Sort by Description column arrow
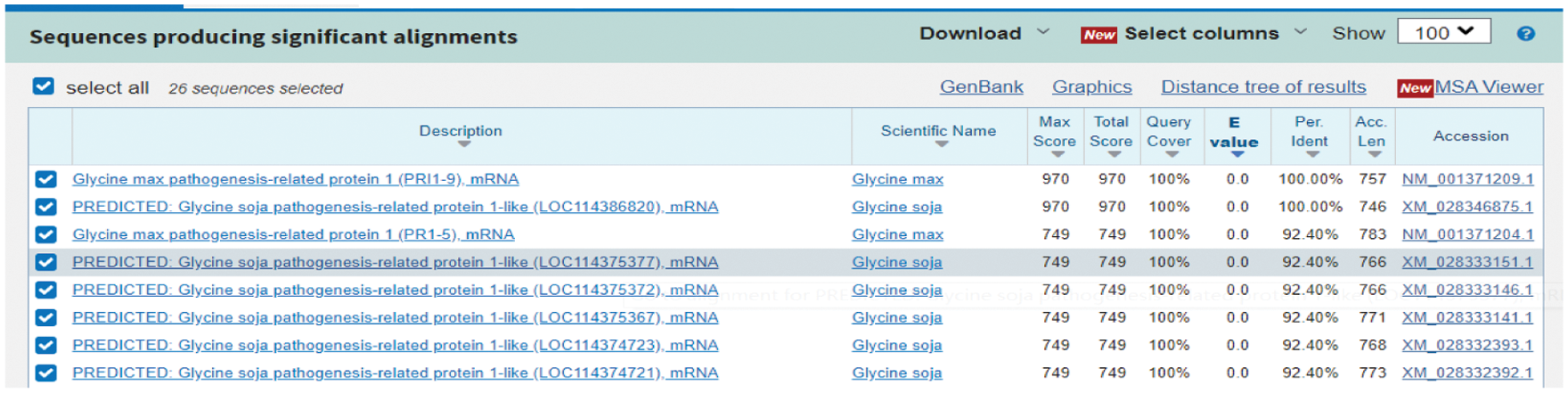The image size is (1568, 393). pyautogui.click(x=463, y=144)
